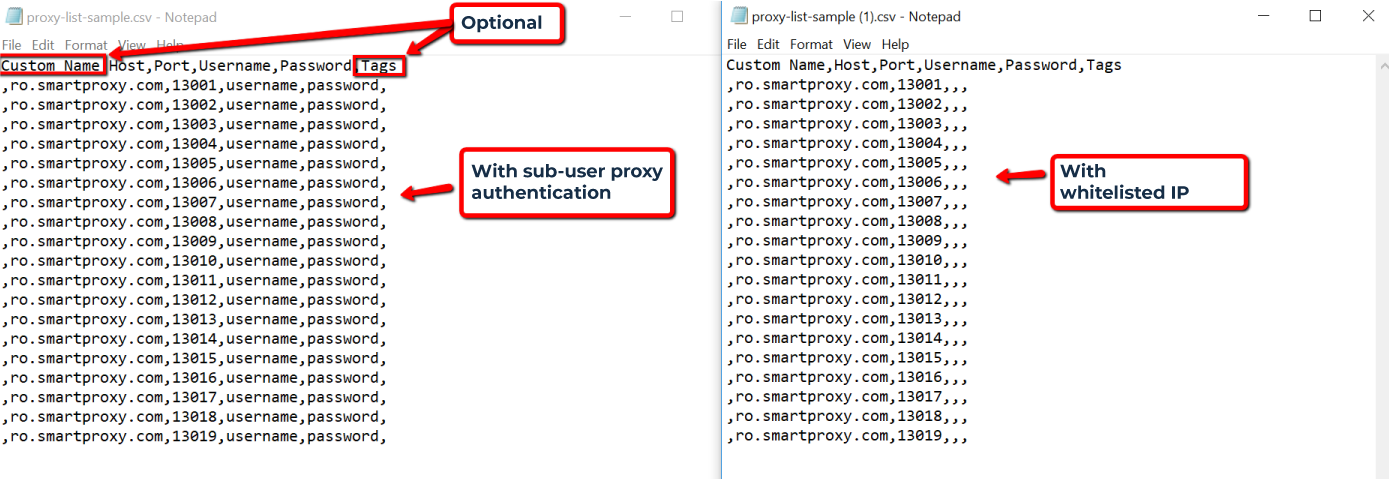Open File menu in left Notepad window

(x=12, y=45)
